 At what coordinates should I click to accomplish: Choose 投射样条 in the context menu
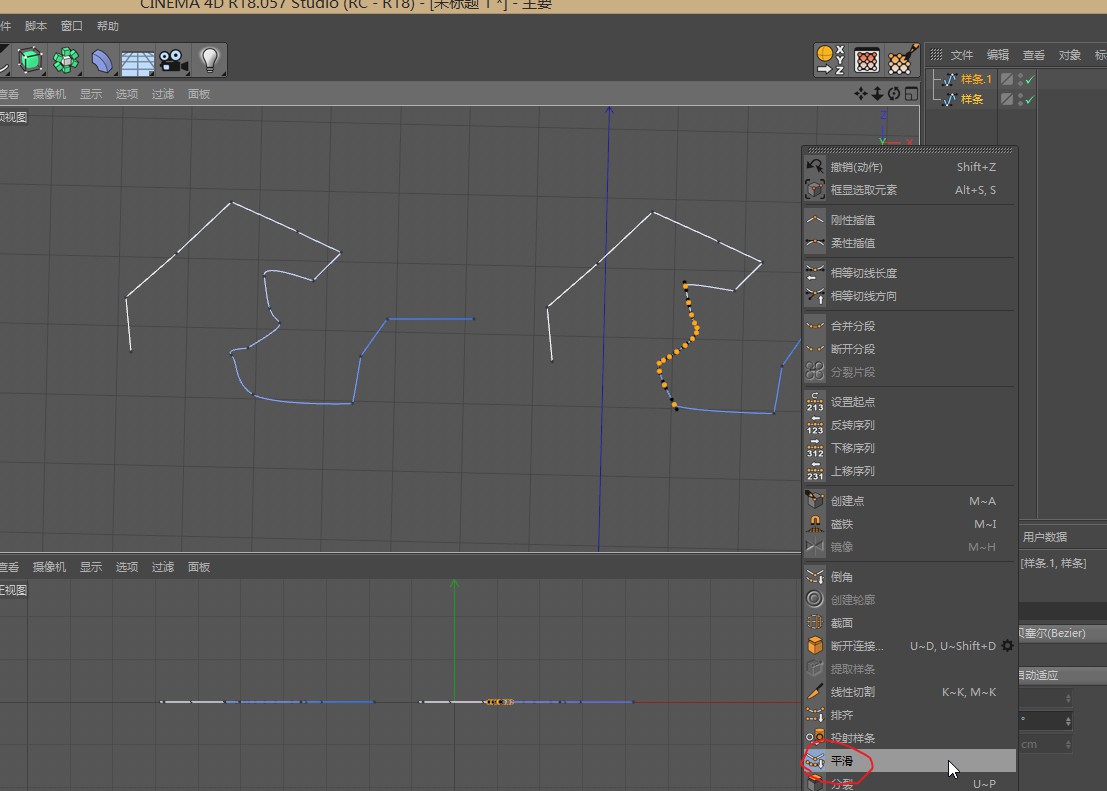(x=909, y=738)
